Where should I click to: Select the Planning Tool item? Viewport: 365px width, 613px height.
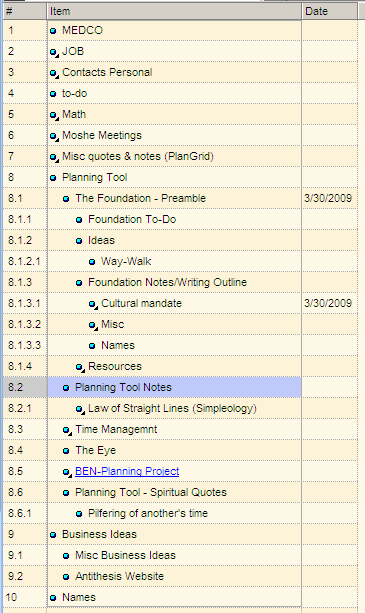95,177
